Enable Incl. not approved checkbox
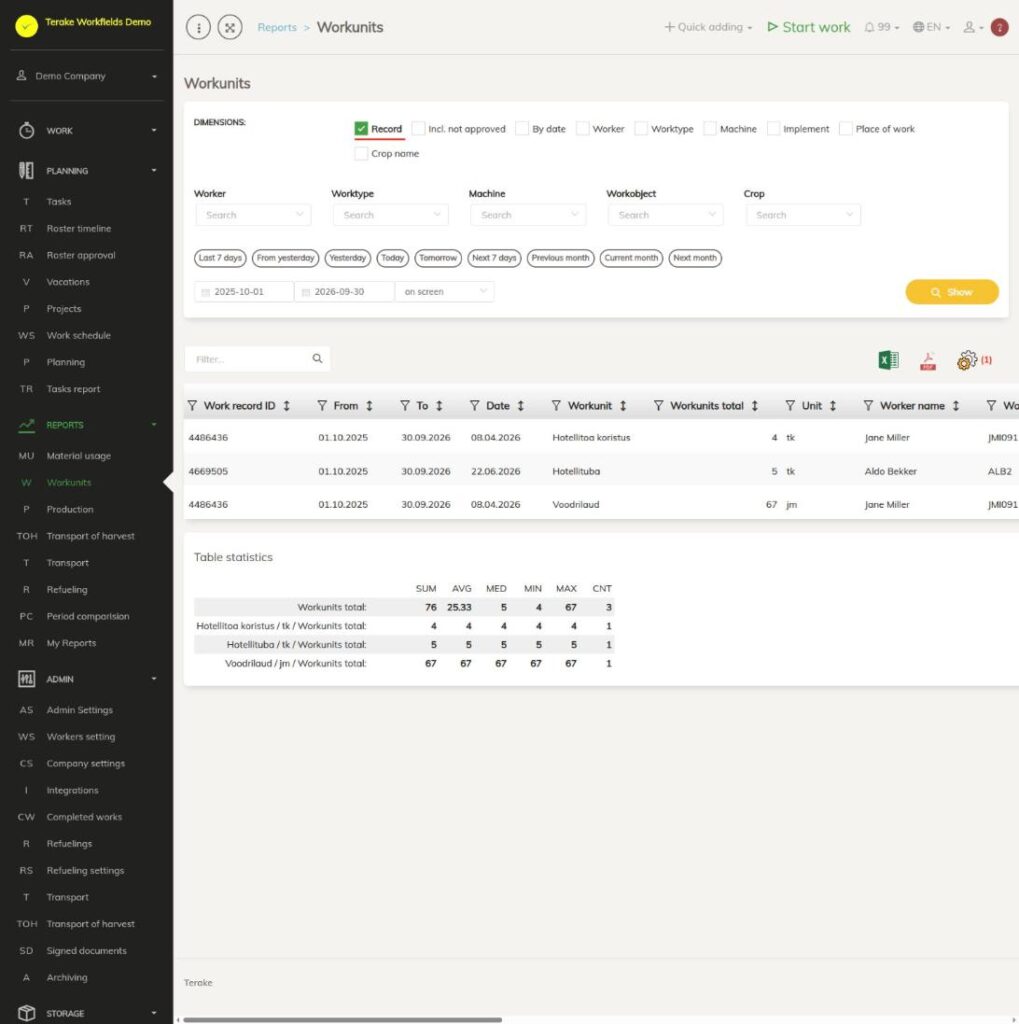This screenshot has width=1019, height=1024. click(x=419, y=129)
